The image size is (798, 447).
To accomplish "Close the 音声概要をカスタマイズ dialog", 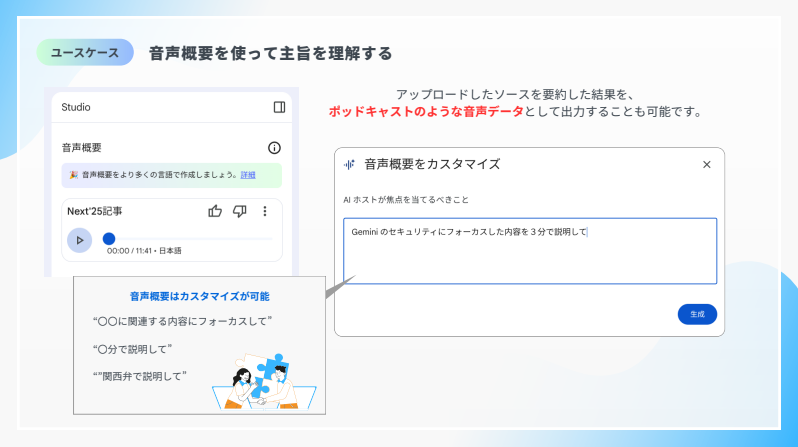I will (706, 164).
